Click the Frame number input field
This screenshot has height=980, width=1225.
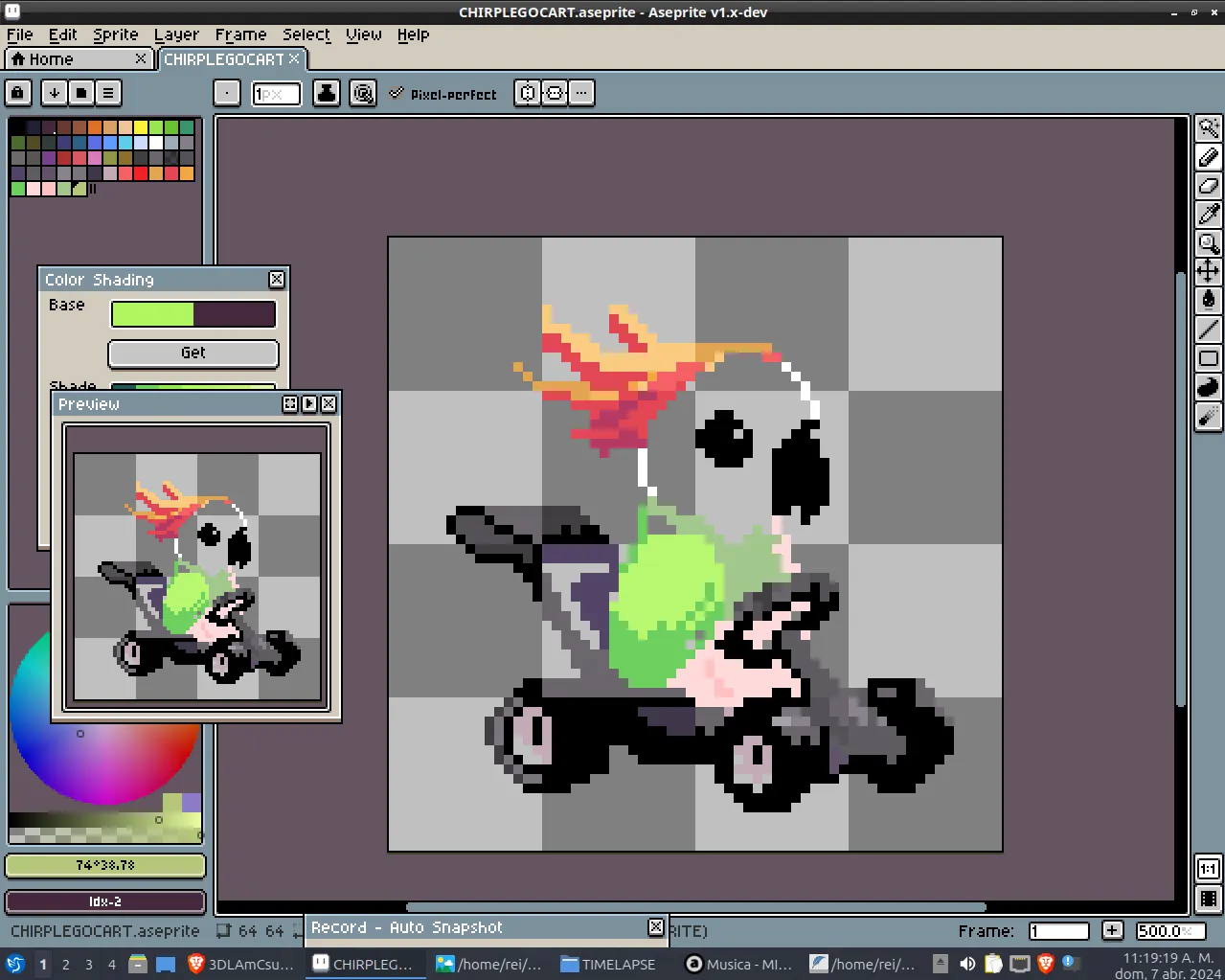(1059, 930)
